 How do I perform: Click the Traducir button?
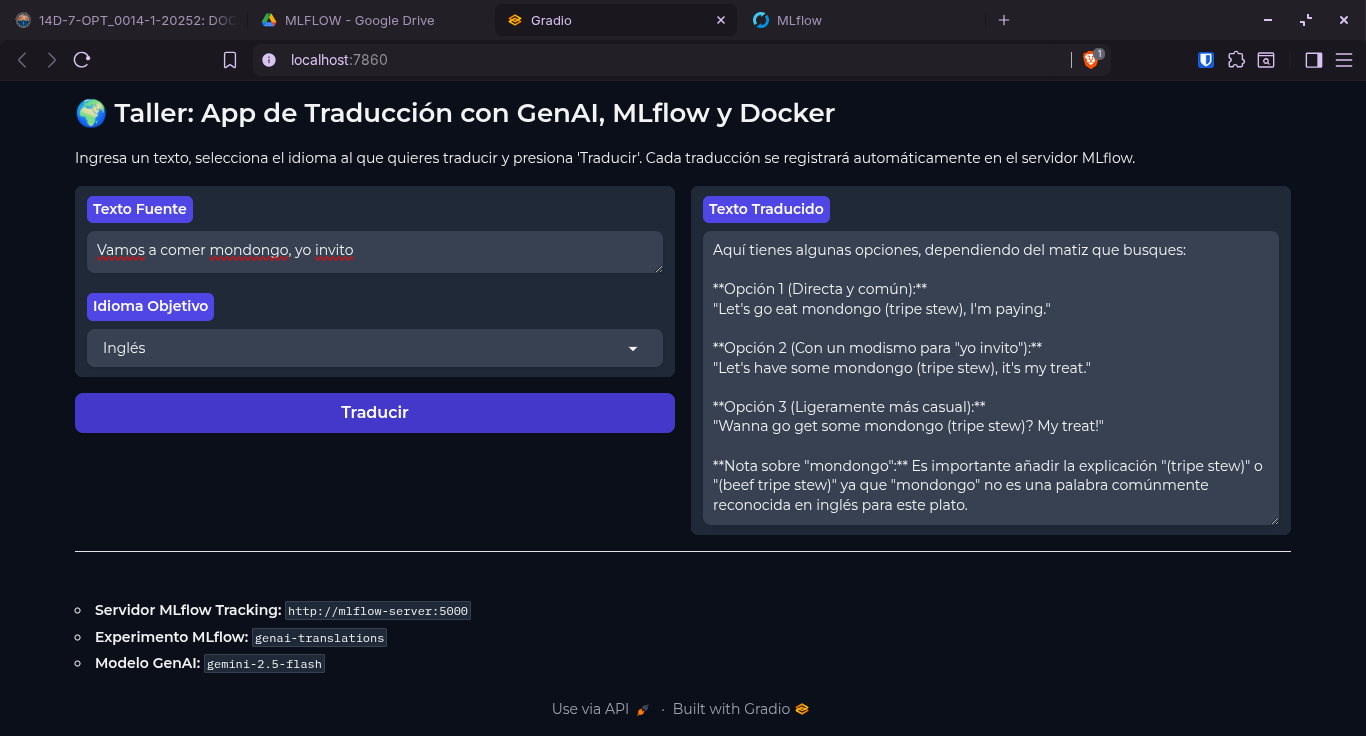tap(375, 413)
